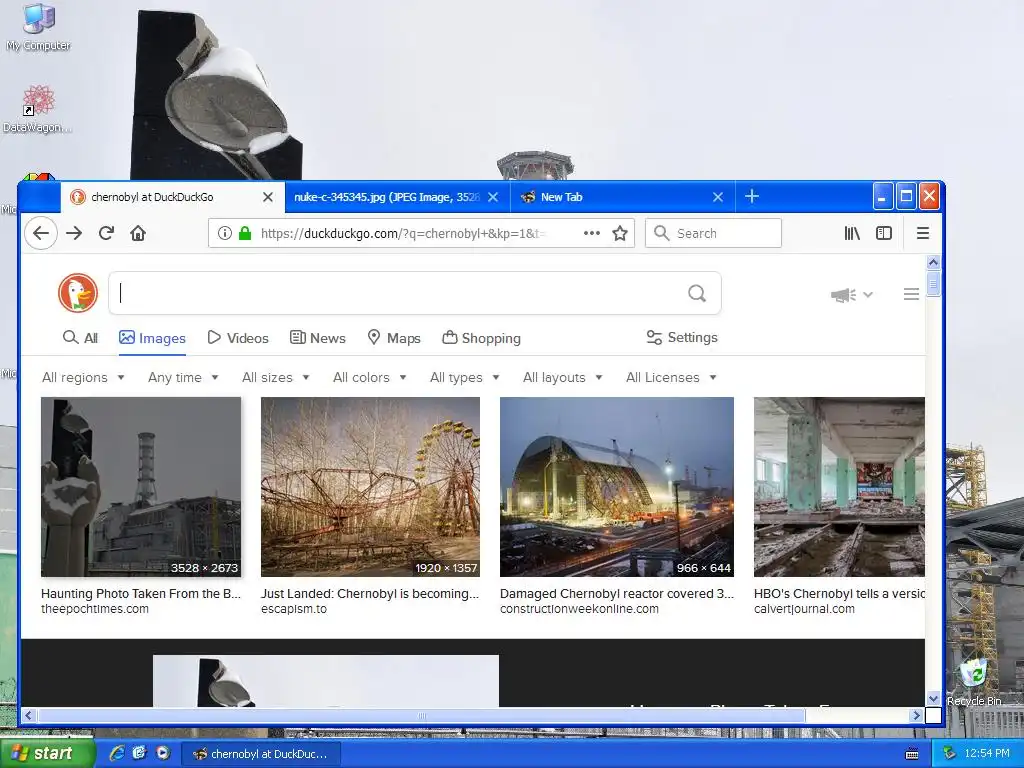The width and height of the screenshot is (1024, 768).
Task: Open the 966 × 644 reactor cover thumbnail
Action: coord(616,487)
